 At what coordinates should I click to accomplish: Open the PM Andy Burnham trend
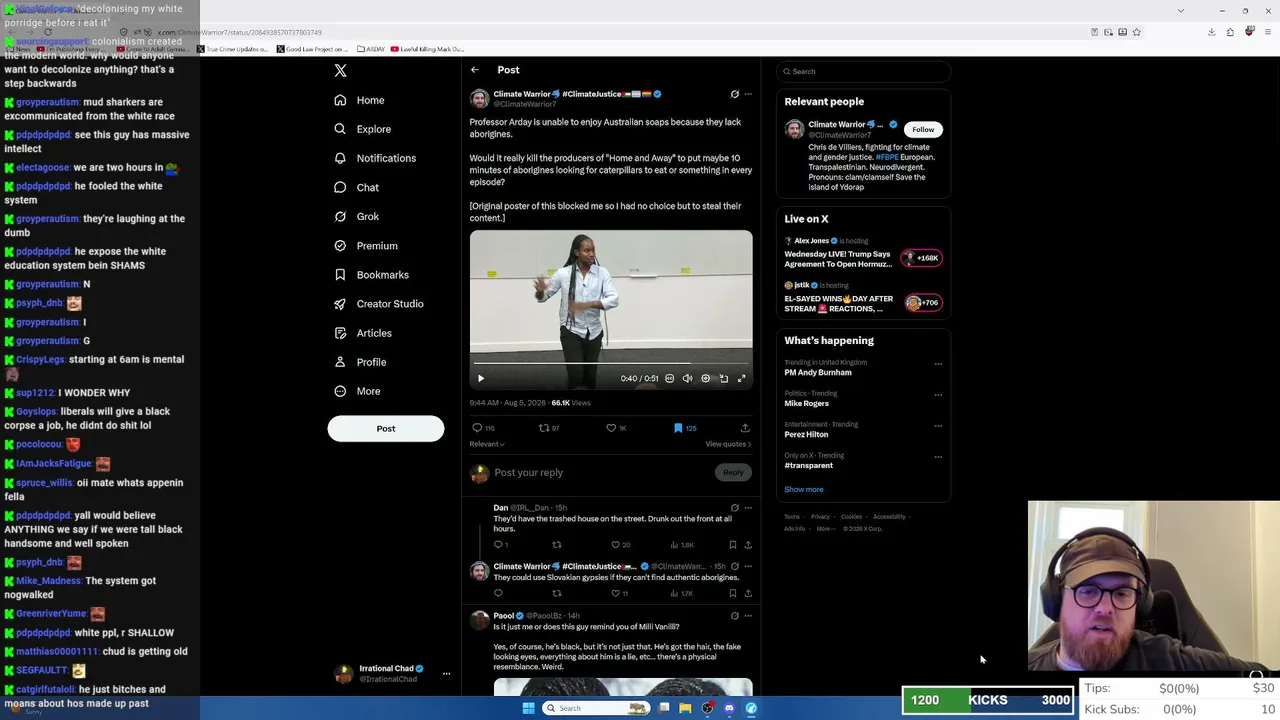(818, 373)
